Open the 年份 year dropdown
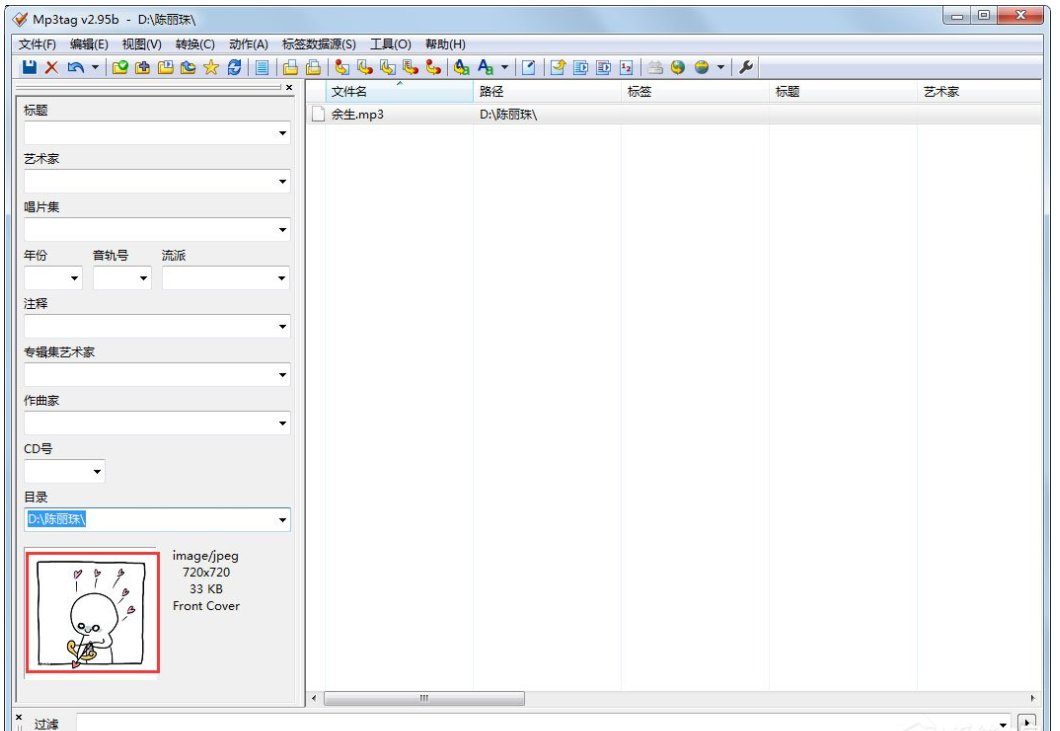 coord(75,279)
